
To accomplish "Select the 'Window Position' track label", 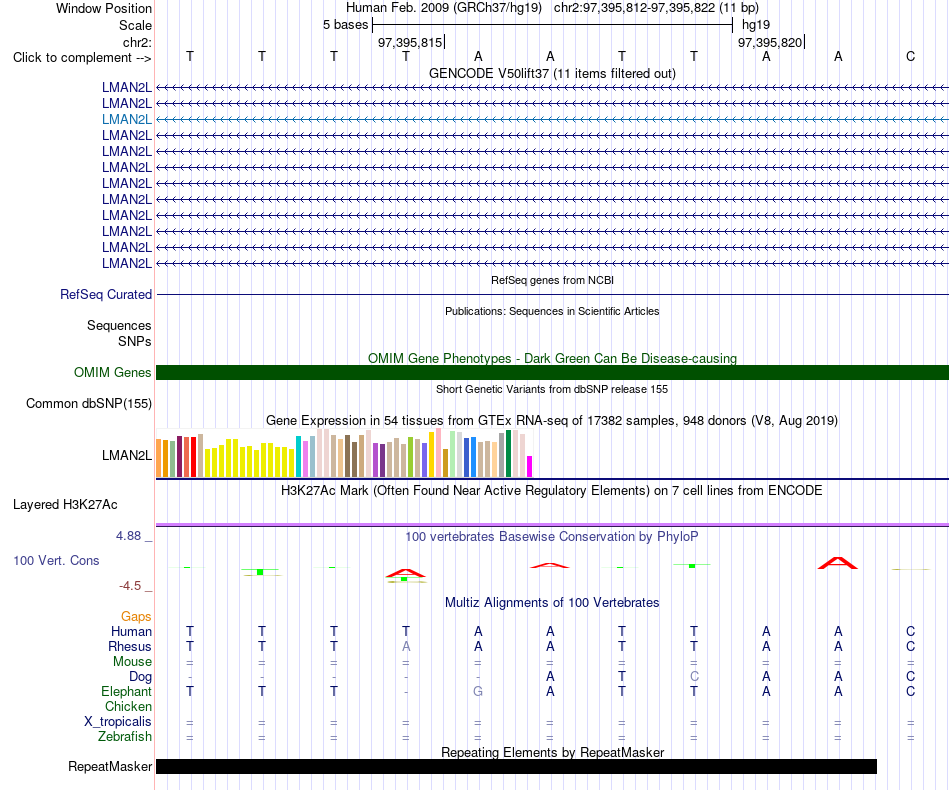I will click(104, 8).
